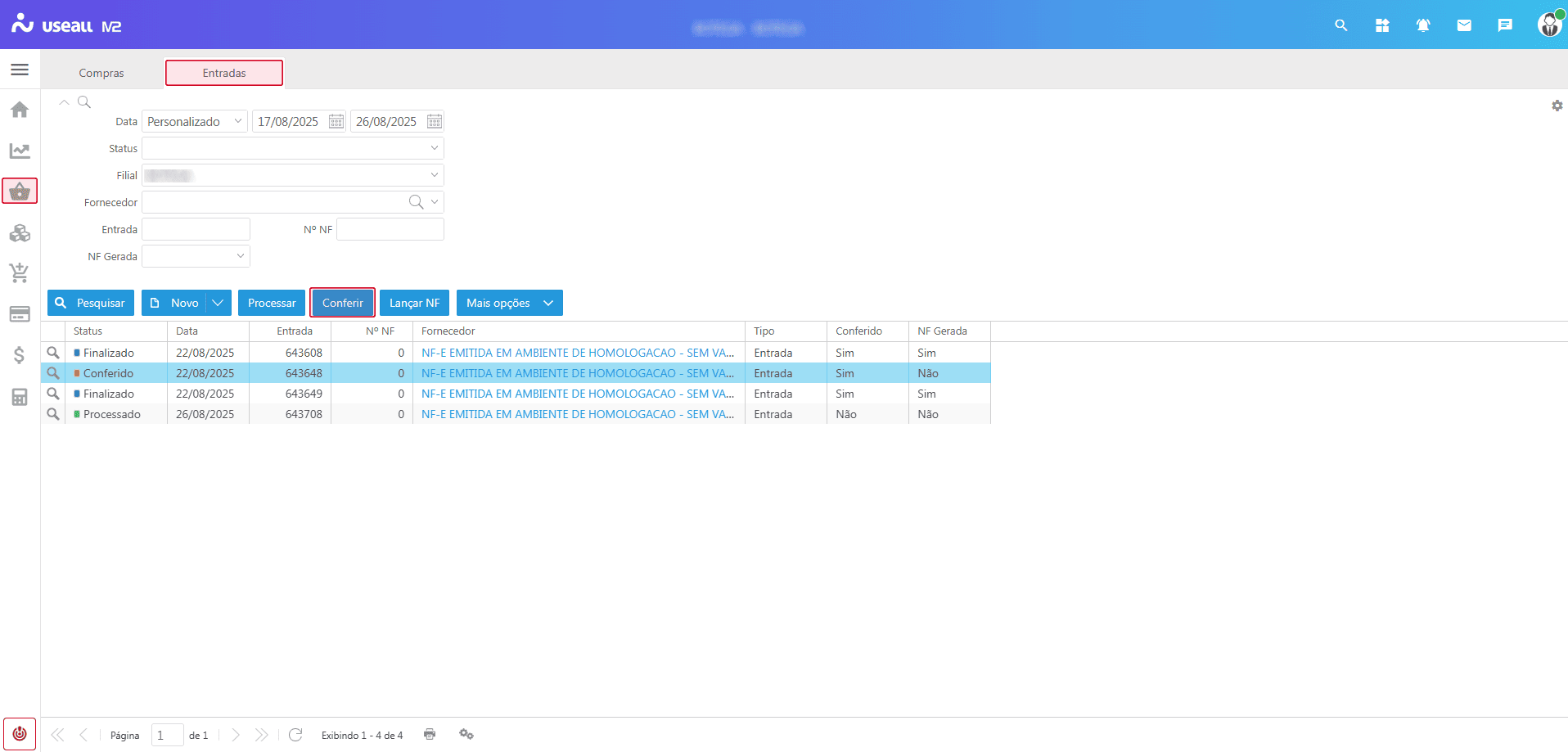Open the chart analytics sidebar icon

(20, 151)
